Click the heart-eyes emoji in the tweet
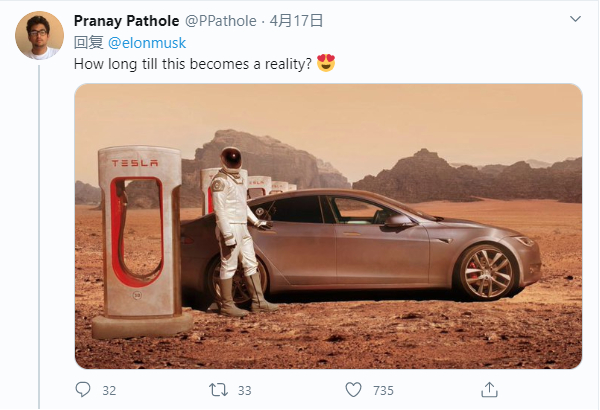The image size is (600, 410). 325,63
